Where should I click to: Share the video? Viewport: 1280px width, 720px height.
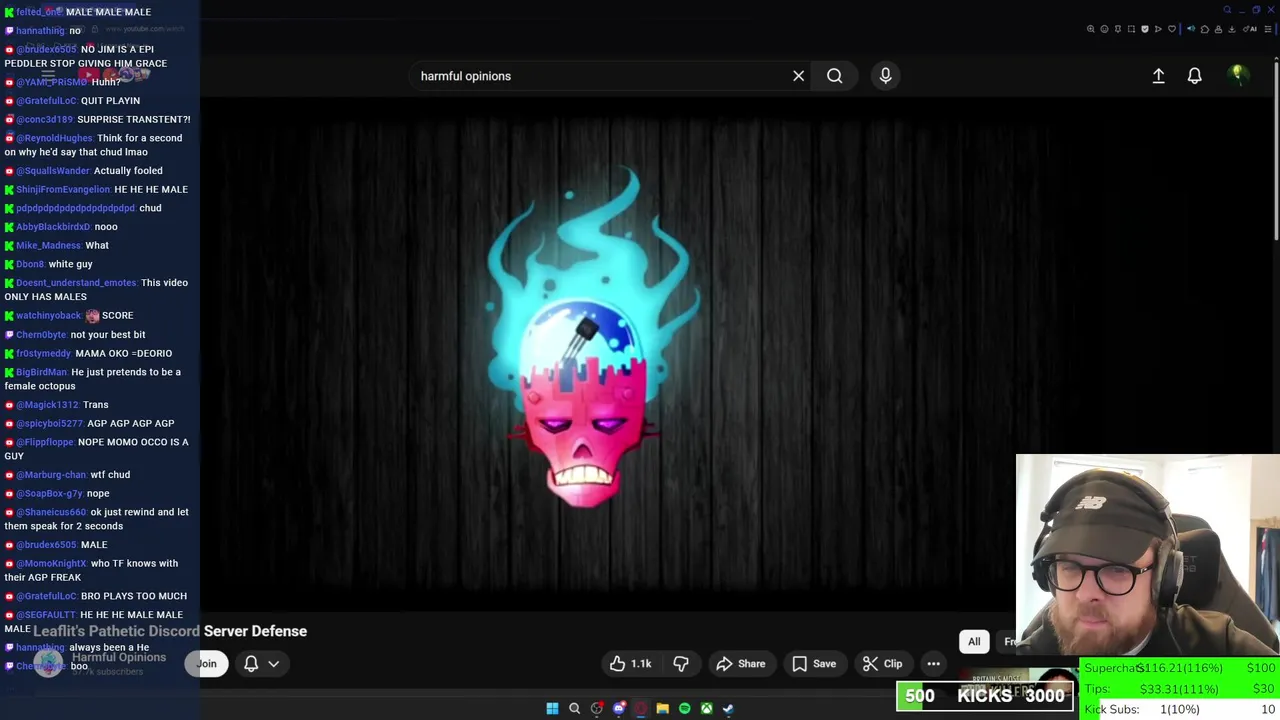(740, 663)
